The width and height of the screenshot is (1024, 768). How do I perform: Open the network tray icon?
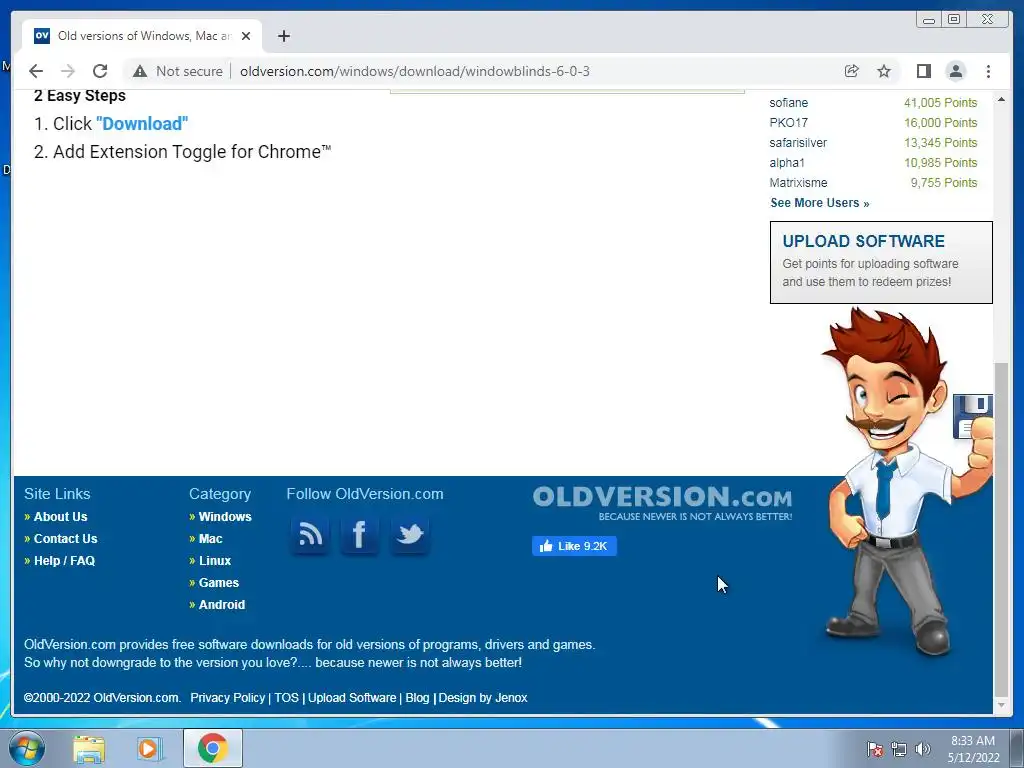tap(899, 749)
